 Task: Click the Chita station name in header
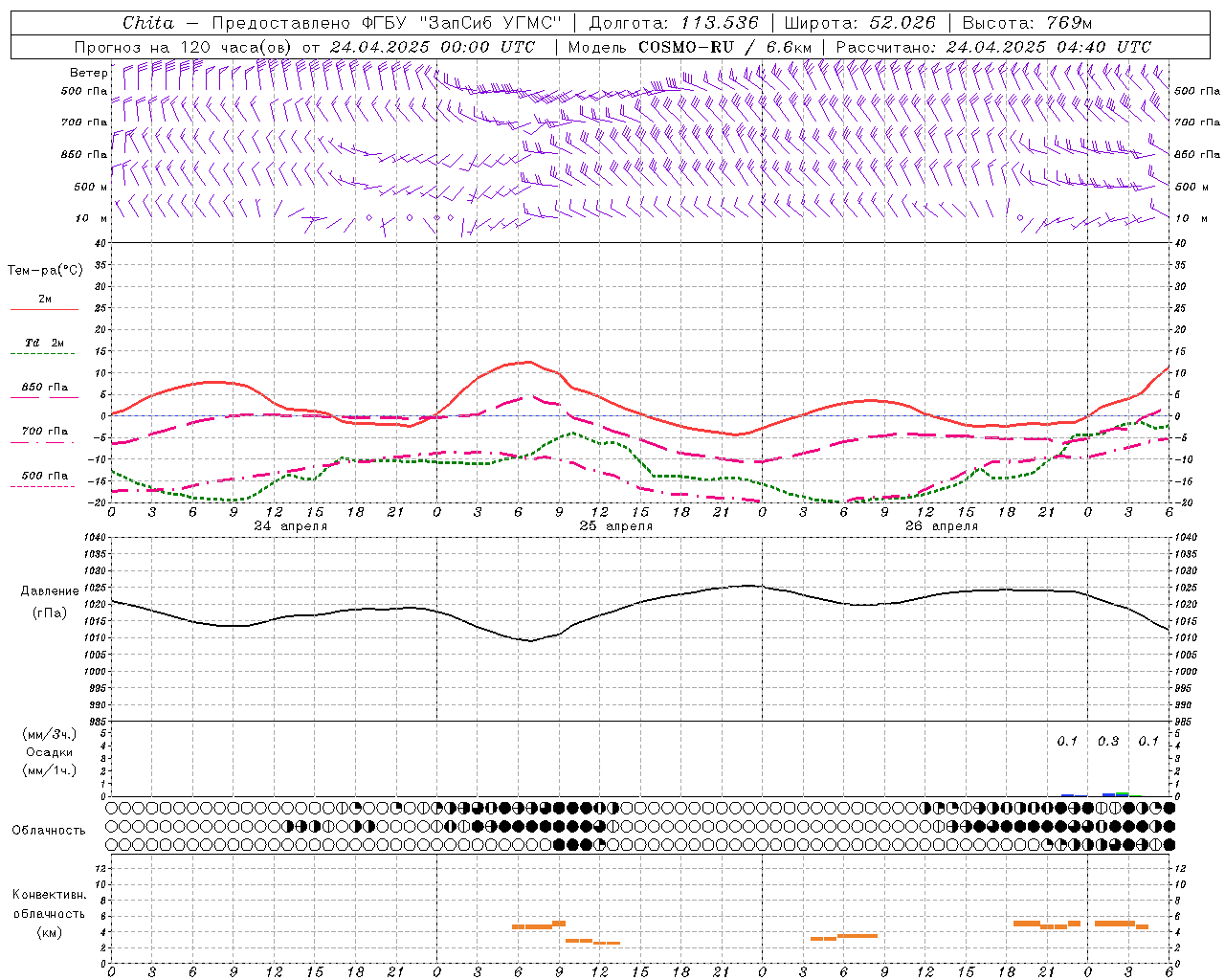coord(148,23)
